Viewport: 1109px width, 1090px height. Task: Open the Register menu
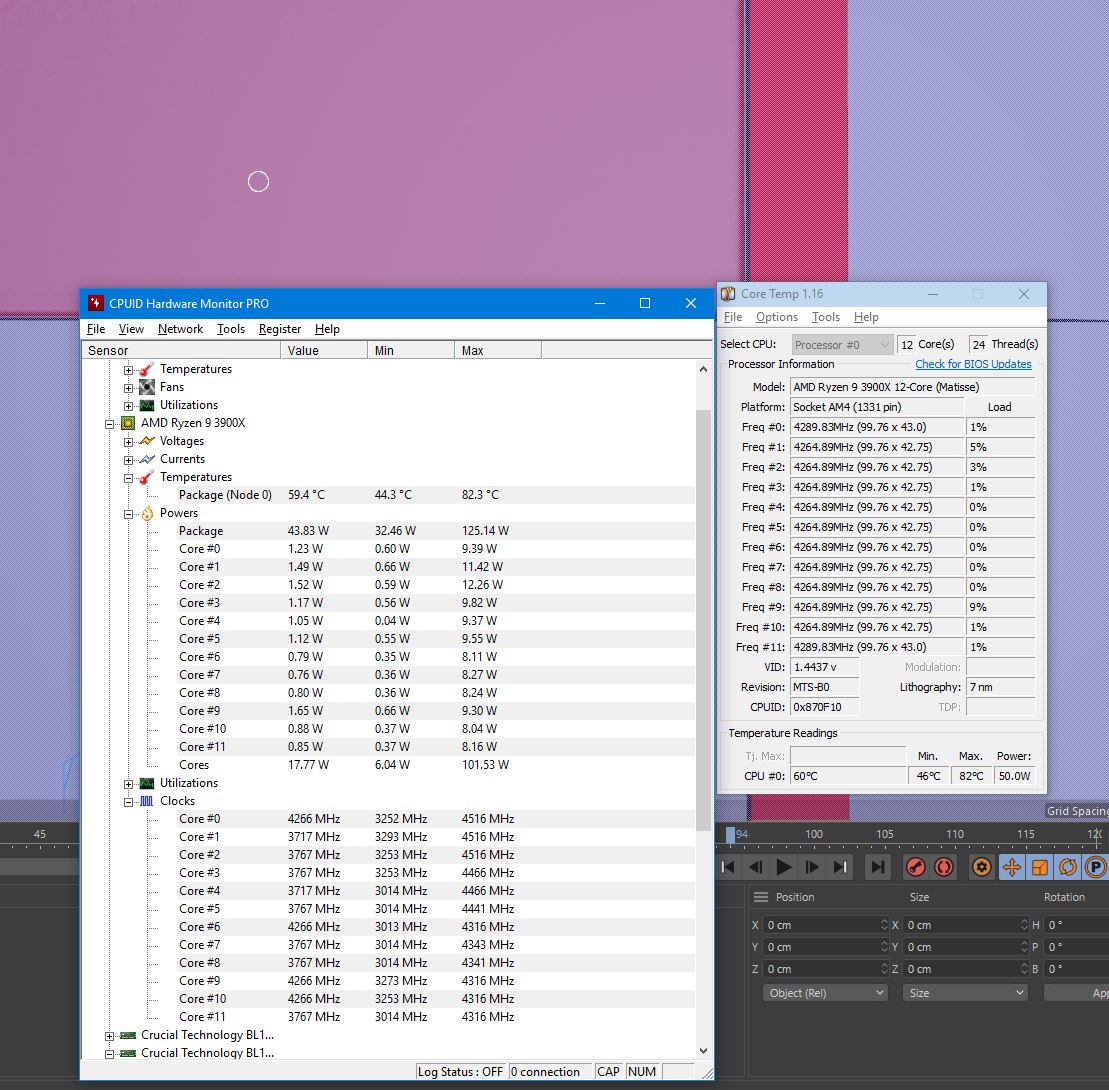279,329
